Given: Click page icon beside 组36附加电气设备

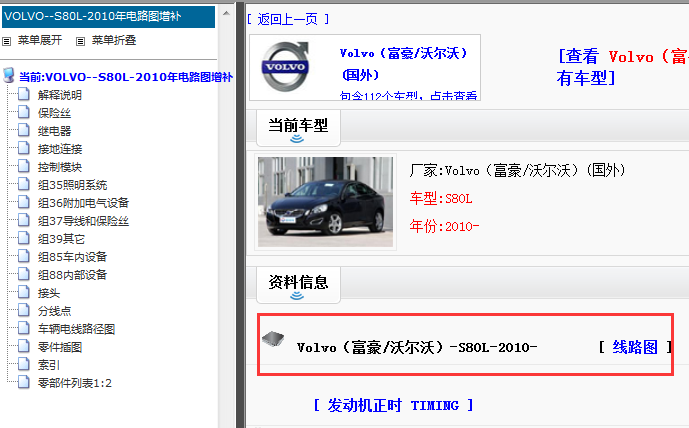Looking at the screenshot, I should (24, 202).
